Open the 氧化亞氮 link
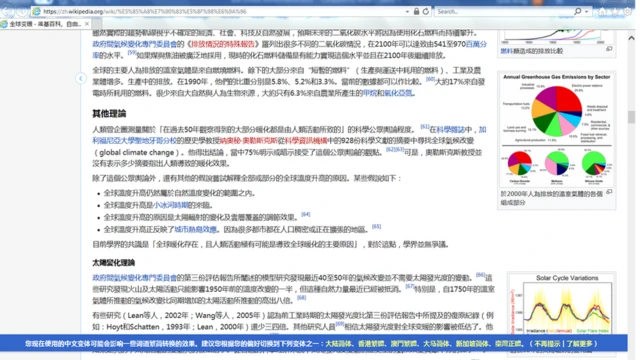 tap(398, 93)
